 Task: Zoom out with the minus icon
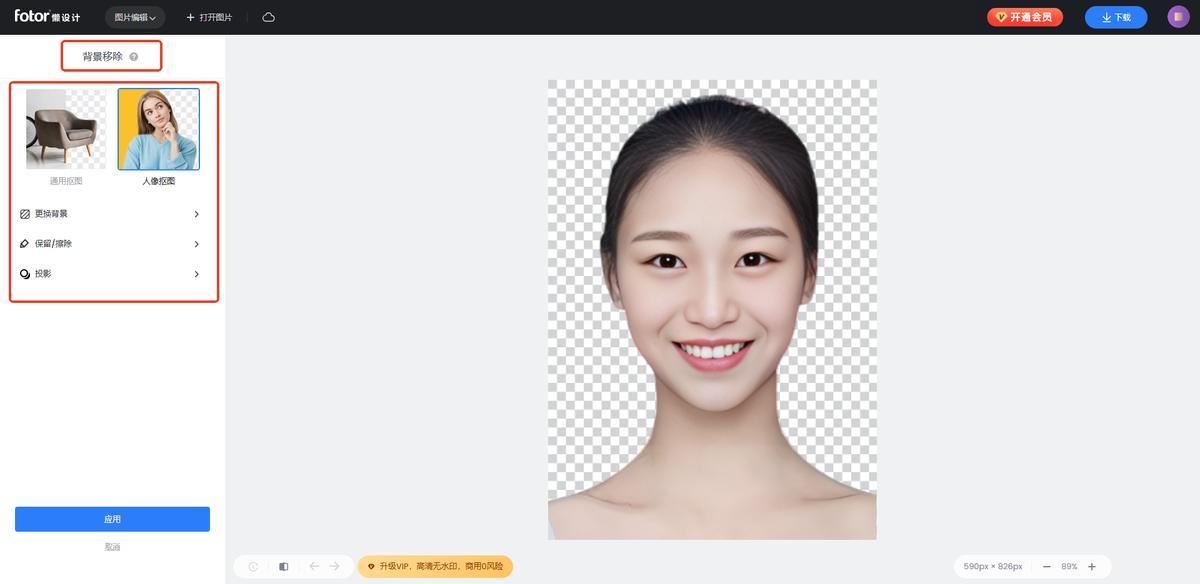pos(1047,567)
